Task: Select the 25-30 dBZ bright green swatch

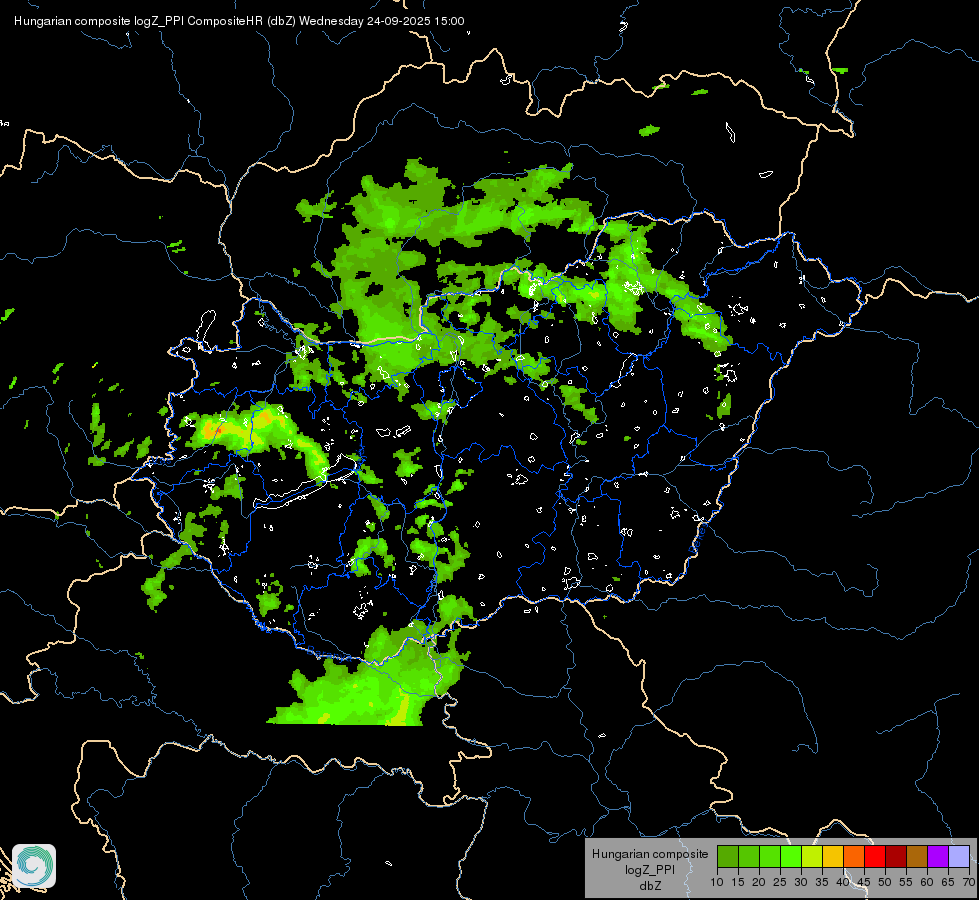Action: point(791,857)
